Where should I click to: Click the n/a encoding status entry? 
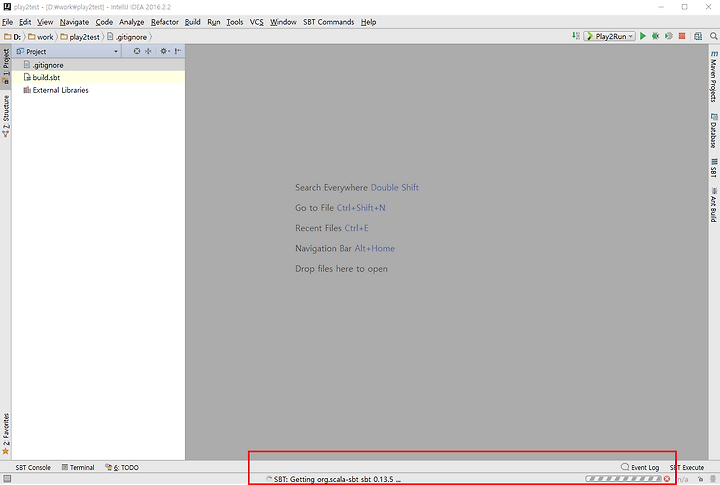(x=683, y=479)
